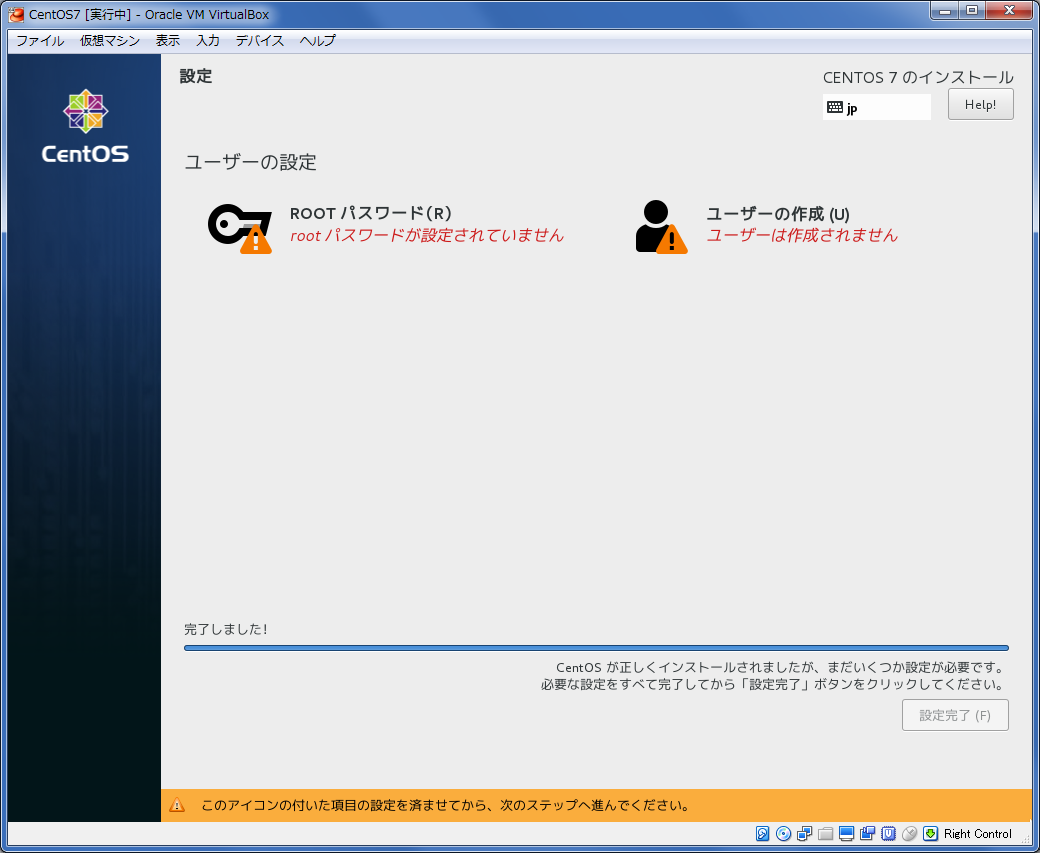Click the CPU virtualization chip status icon

[x=888, y=834]
